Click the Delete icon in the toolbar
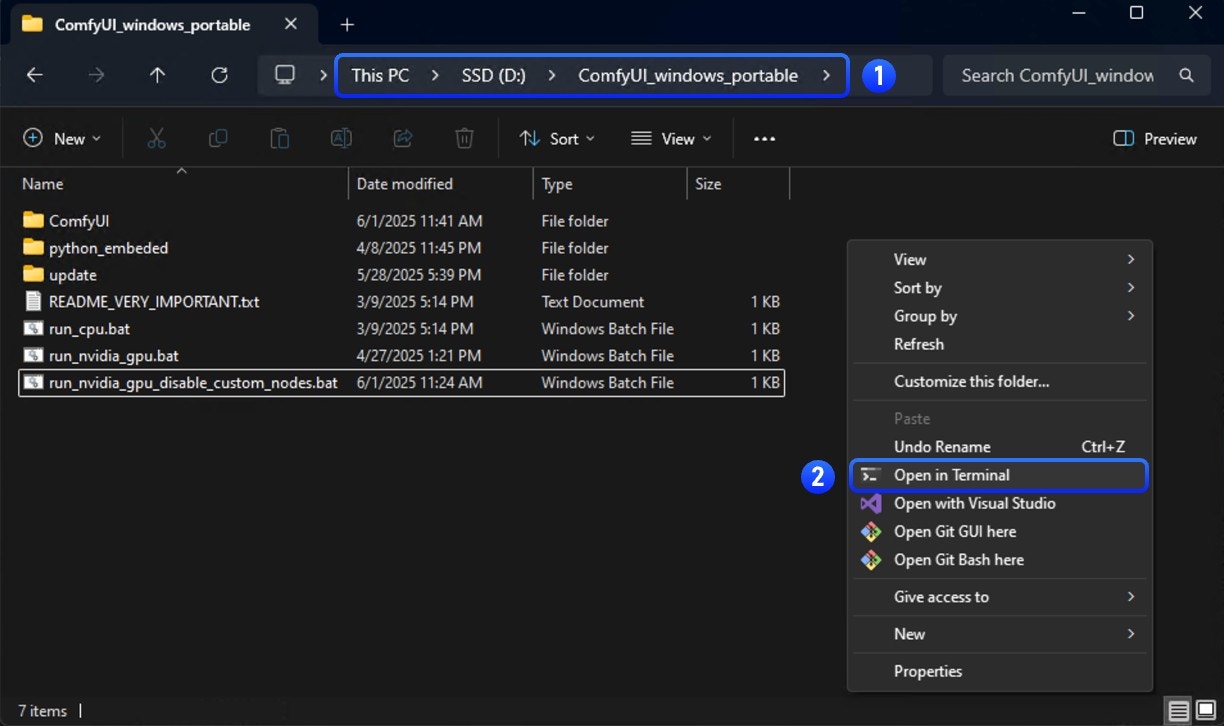1224x726 pixels. click(x=464, y=138)
